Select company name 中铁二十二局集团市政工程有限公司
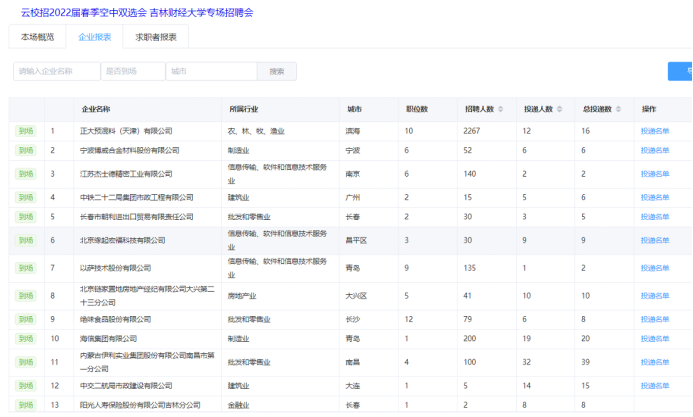Screen dimensions: 693x417 (x=137, y=197)
